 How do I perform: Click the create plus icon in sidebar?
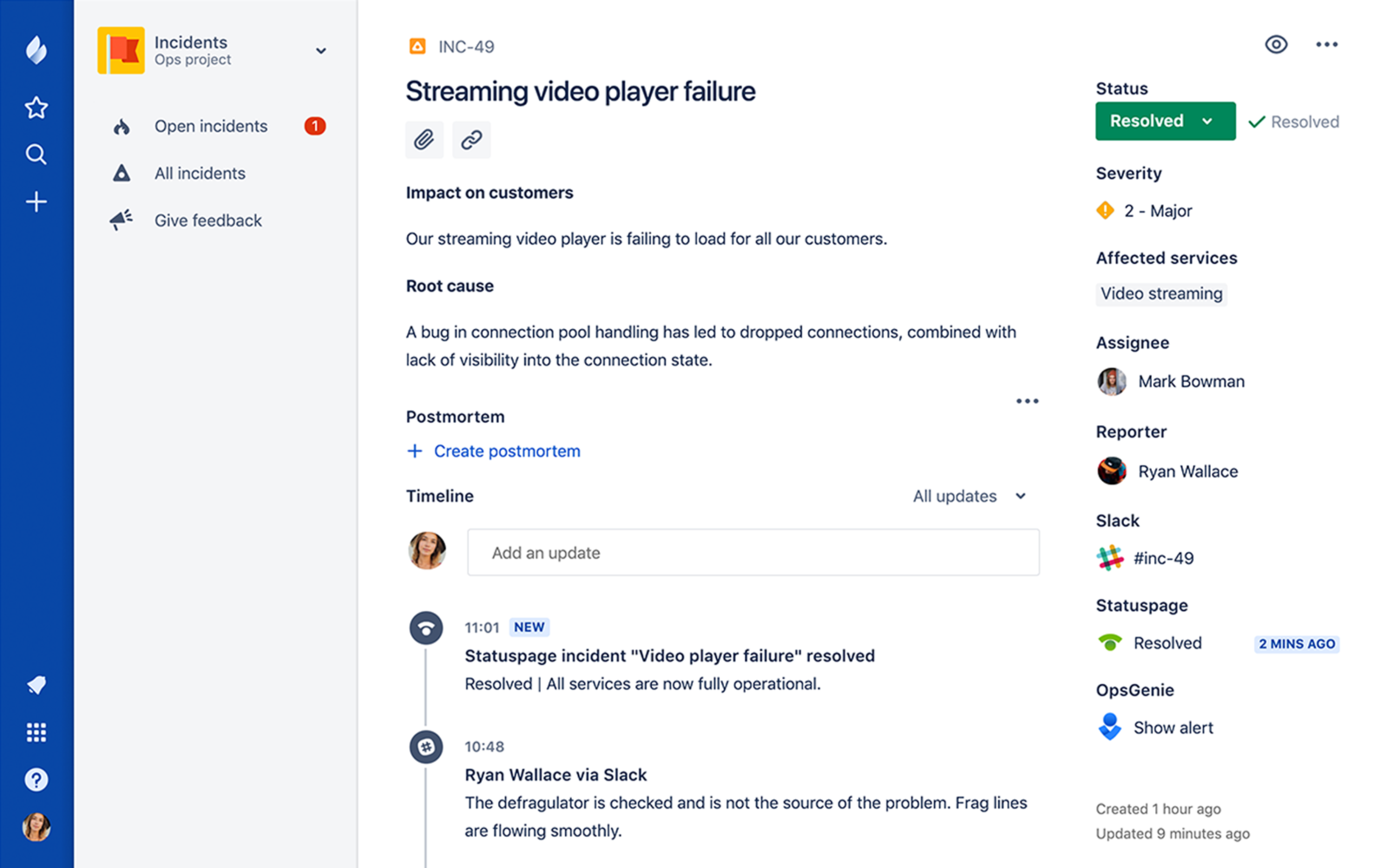[x=36, y=202]
